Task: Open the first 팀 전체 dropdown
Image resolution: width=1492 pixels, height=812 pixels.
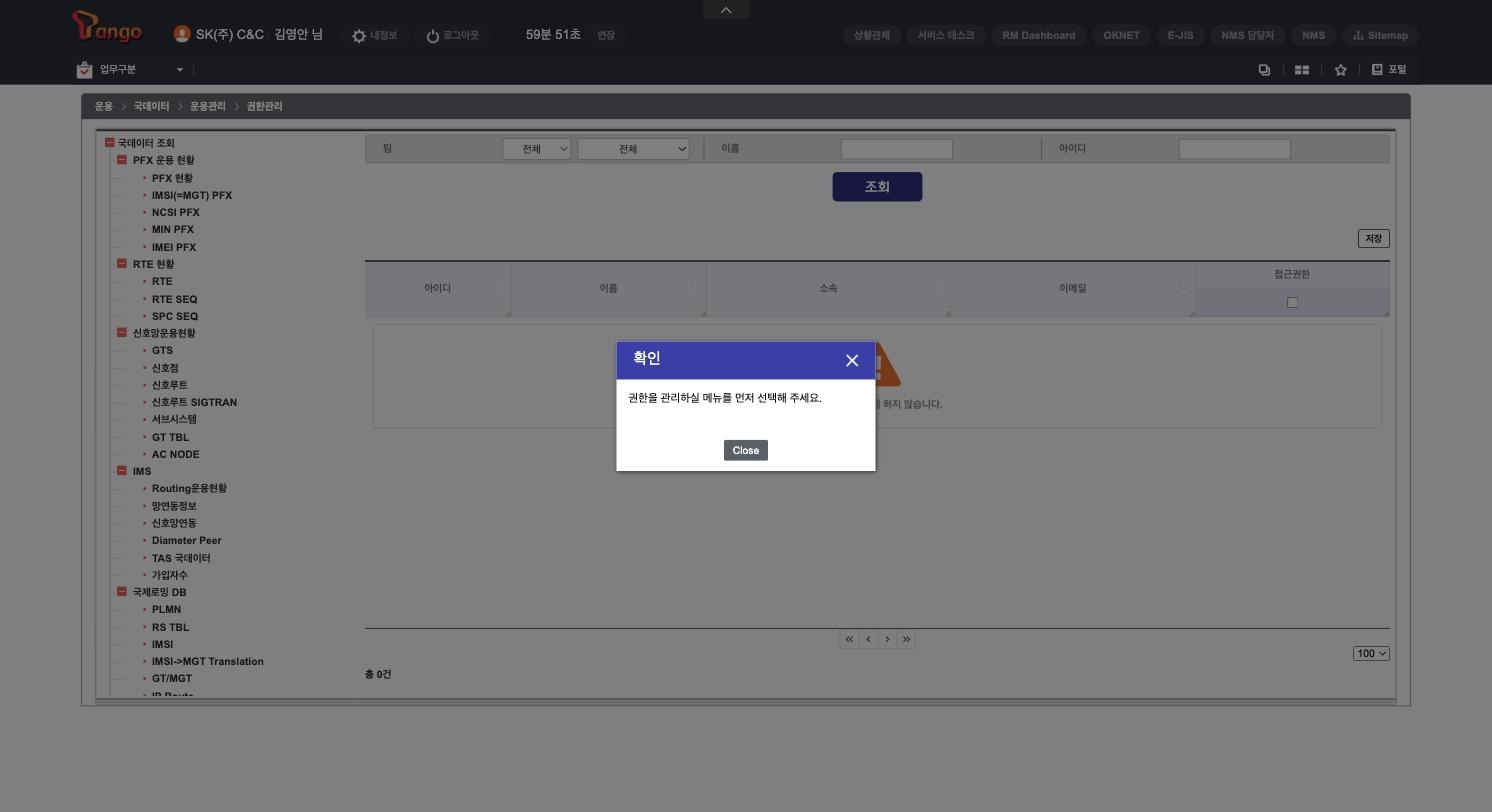Action: tap(536, 149)
